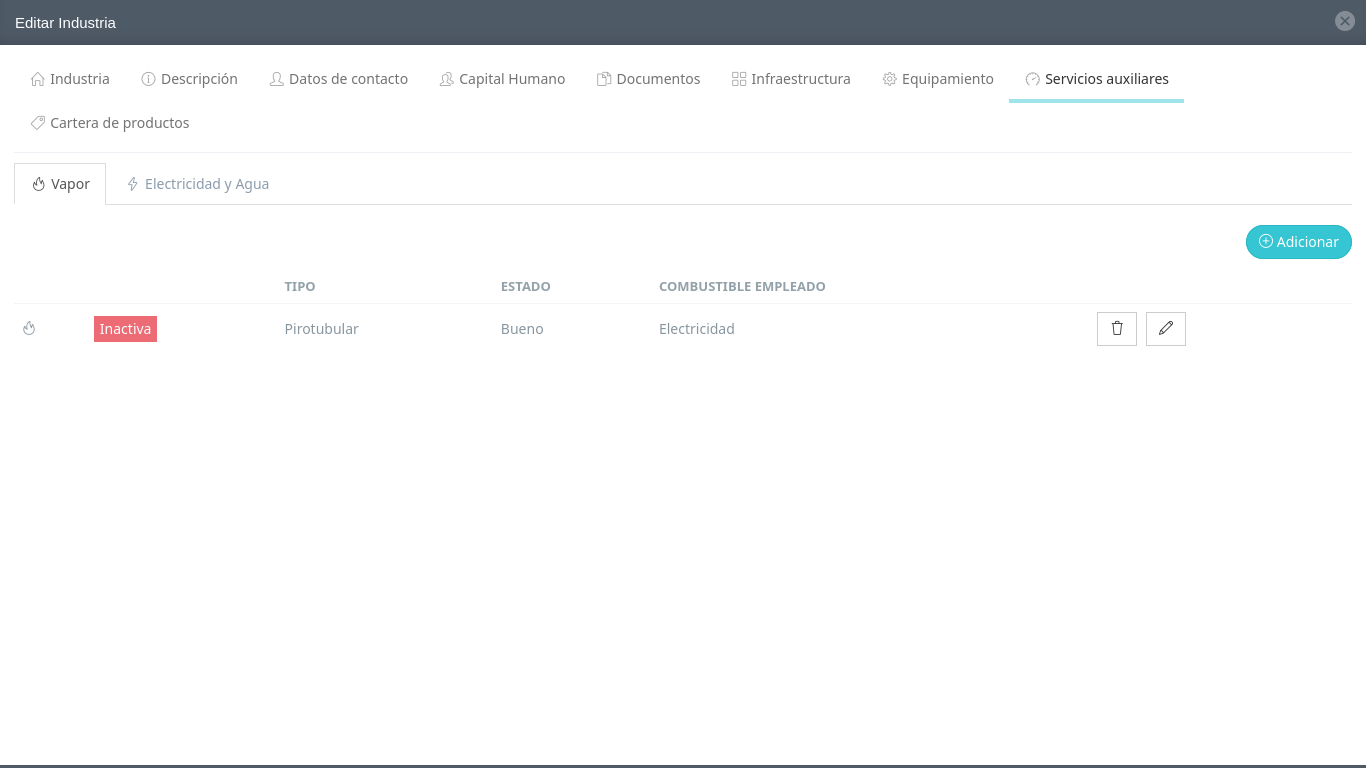Screen dimensions: 1366x768
Task: Close the Editar Industria dialog
Action: pos(1344,21)
